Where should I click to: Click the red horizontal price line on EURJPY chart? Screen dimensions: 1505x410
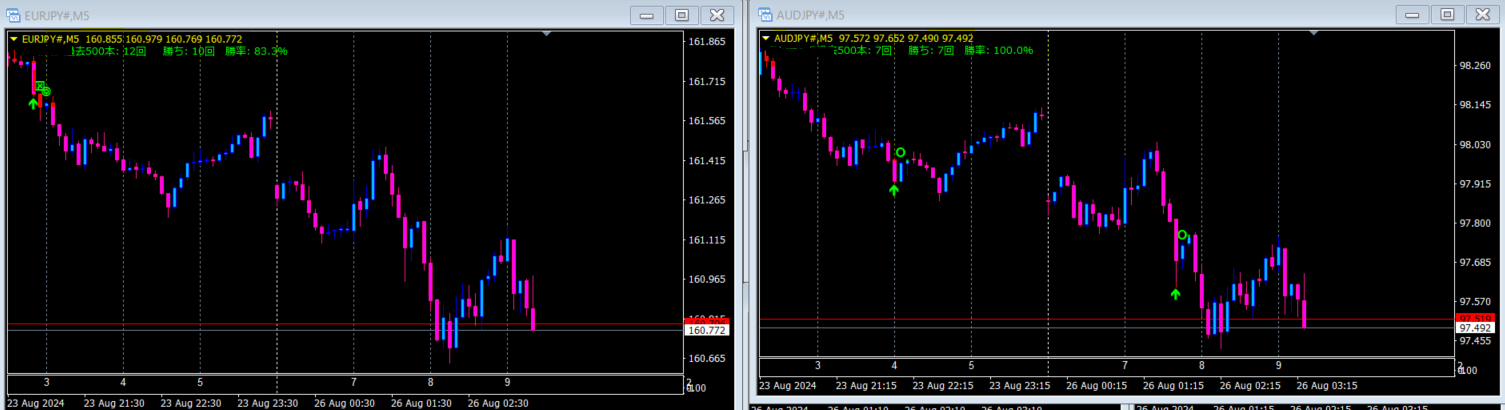click(x=344, y=324)
